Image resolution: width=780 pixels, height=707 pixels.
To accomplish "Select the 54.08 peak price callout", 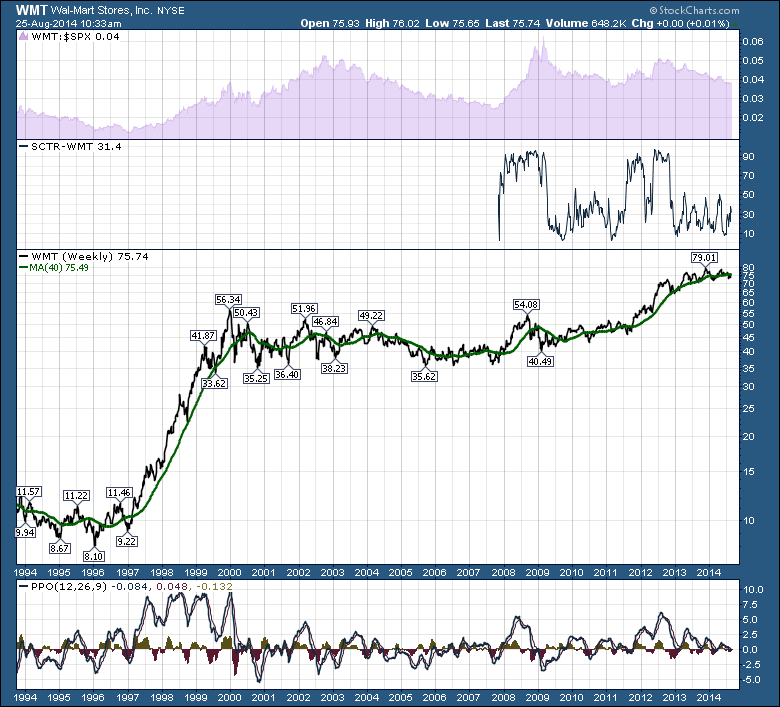I will click(x=526, y=304).
